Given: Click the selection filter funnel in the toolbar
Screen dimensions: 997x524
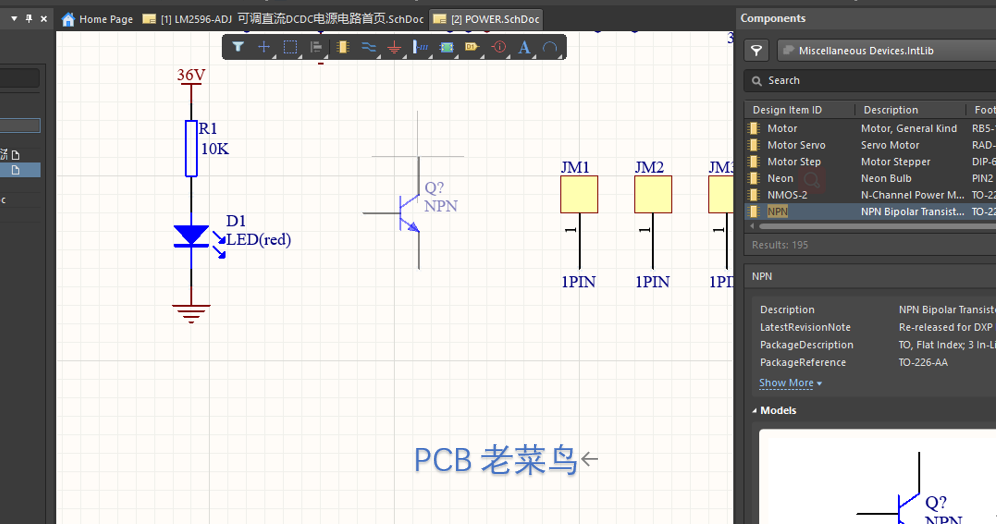Looking at the screenshot, I should (238, 47).
